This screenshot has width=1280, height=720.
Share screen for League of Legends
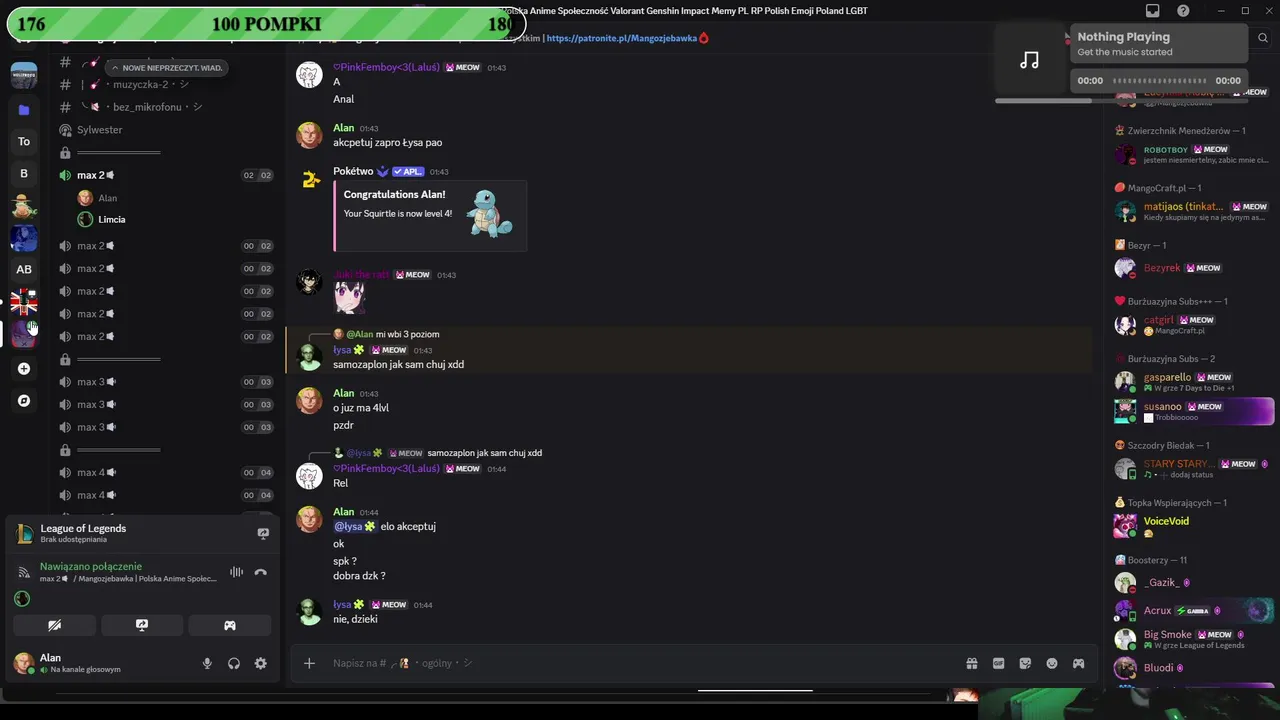tap(263, 534)
